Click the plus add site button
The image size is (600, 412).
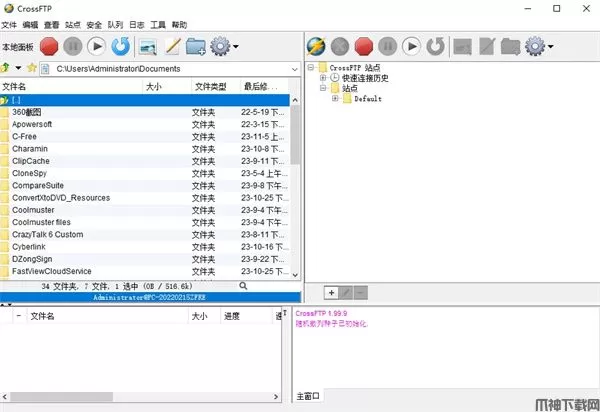pyautogui.click(x=331, y=293)
